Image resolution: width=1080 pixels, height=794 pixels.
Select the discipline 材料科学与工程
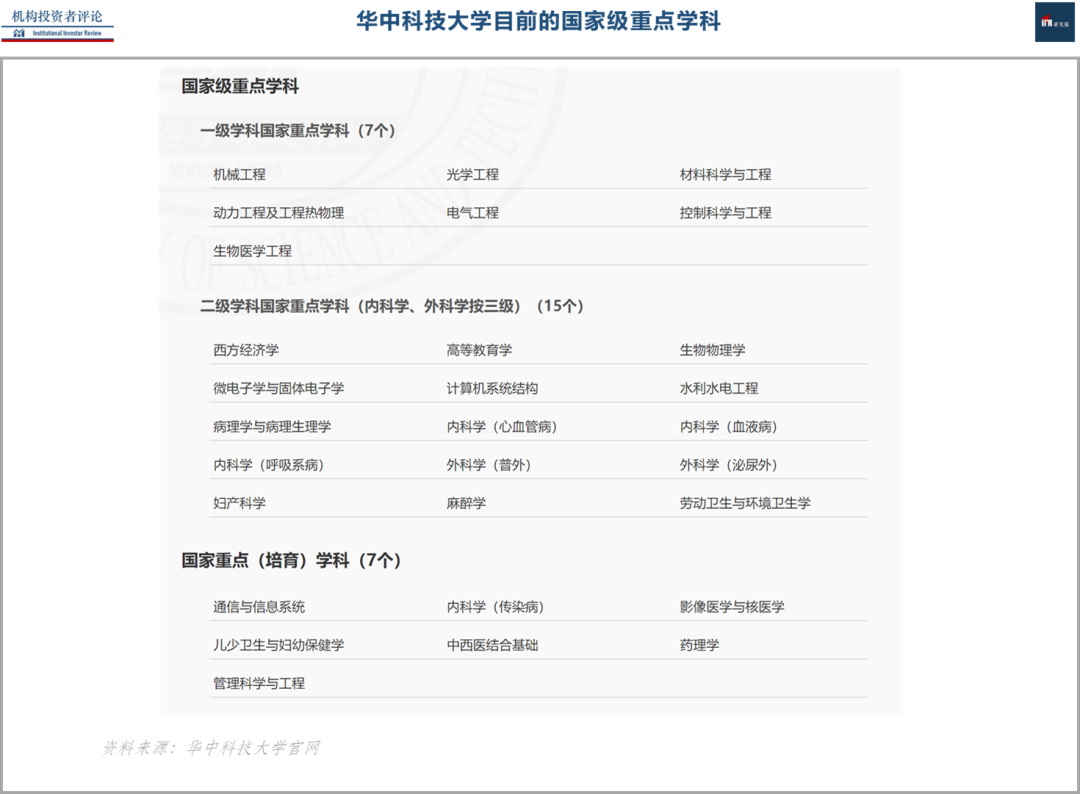tap(725, 174)
